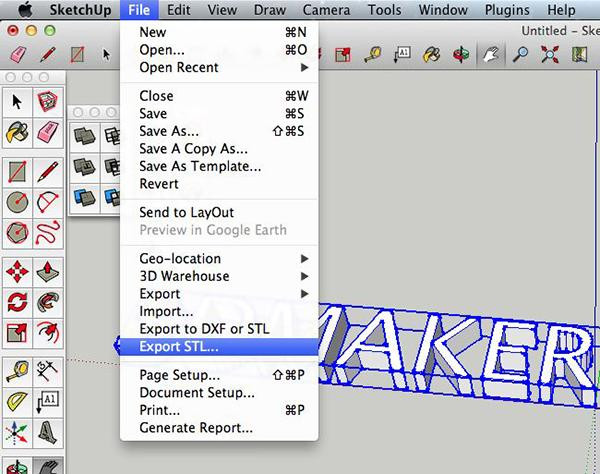Expand the Geo-location submenu
The width and height of the screenshot is (600, 474).
(x=219, y=259)
